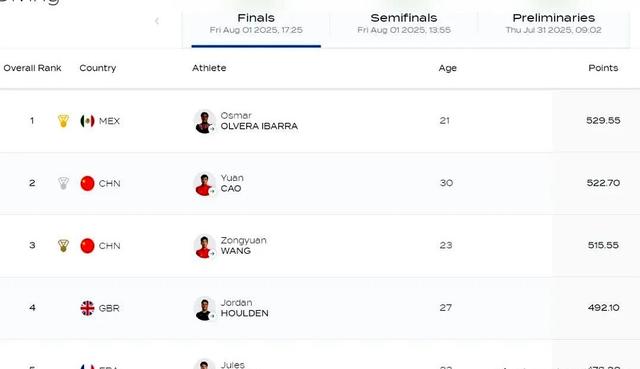Click the bronze medal icon for rank 3
This screenshot has width=640, height=369.
[x=63, y=246]
